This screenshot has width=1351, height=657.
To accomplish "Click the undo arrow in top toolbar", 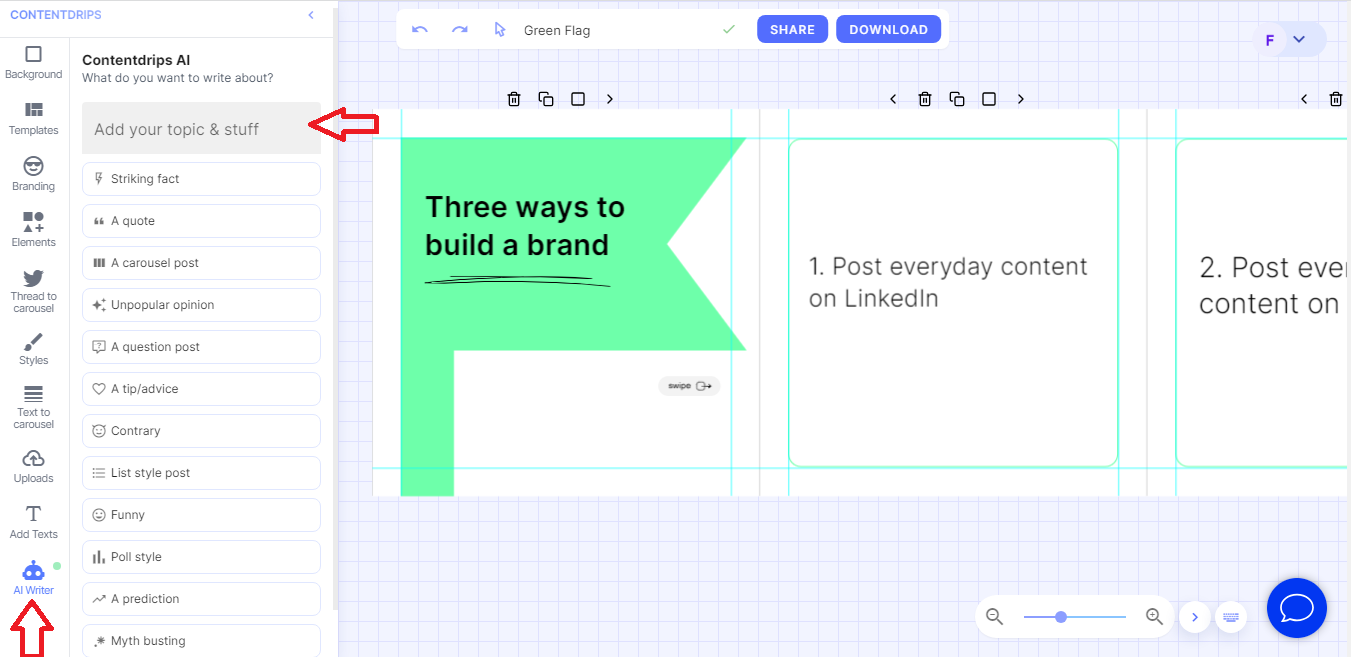I will click(x=420, y=30).
